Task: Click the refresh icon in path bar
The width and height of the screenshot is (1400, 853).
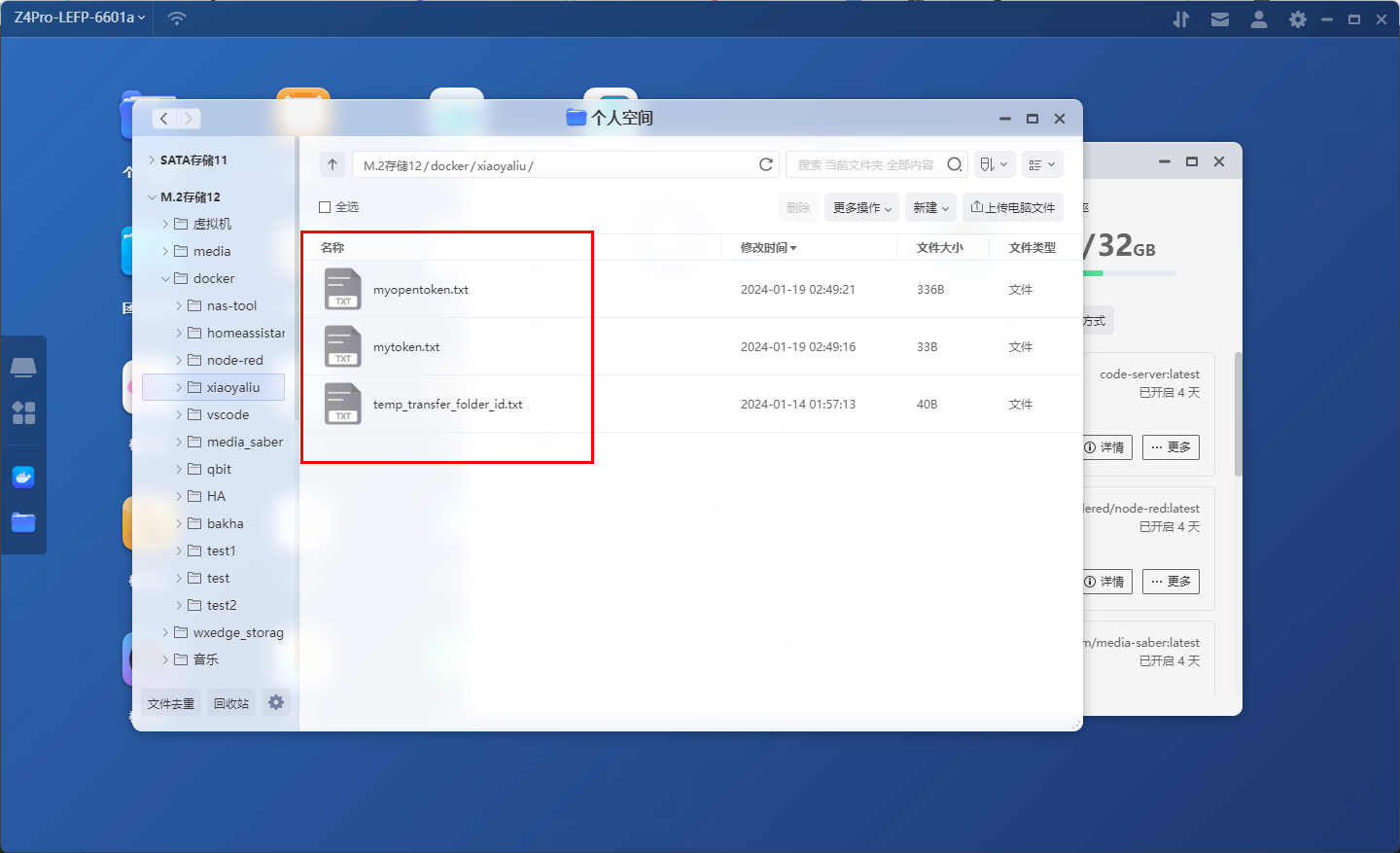Action: (x=766, y=164)
